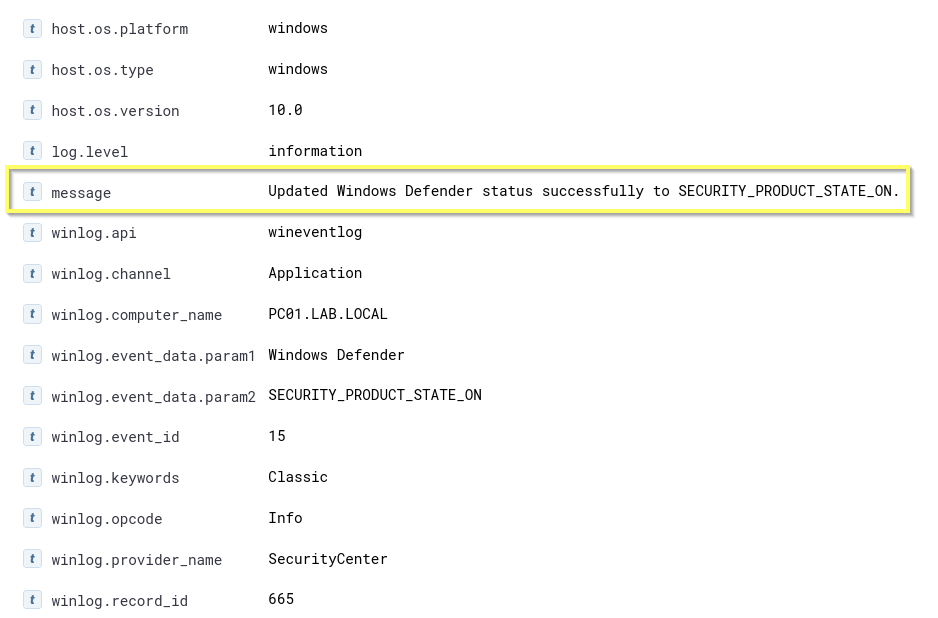Click the type icon beside winlog.record_id
The width and height of the screenshot is (938, 618).
tap(33, 600)
